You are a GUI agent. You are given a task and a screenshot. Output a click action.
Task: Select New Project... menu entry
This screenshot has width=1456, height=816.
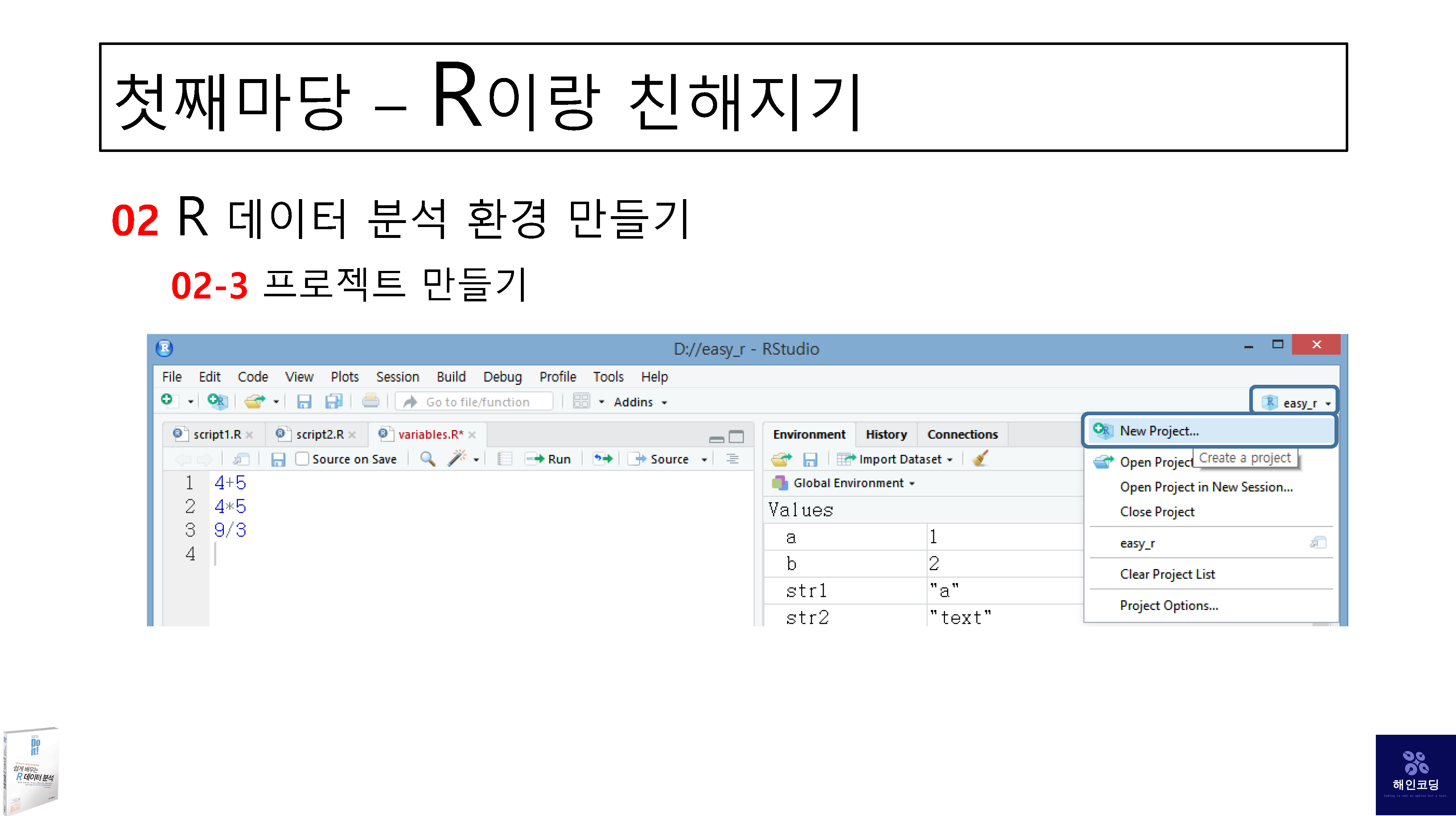point(1210,430)
